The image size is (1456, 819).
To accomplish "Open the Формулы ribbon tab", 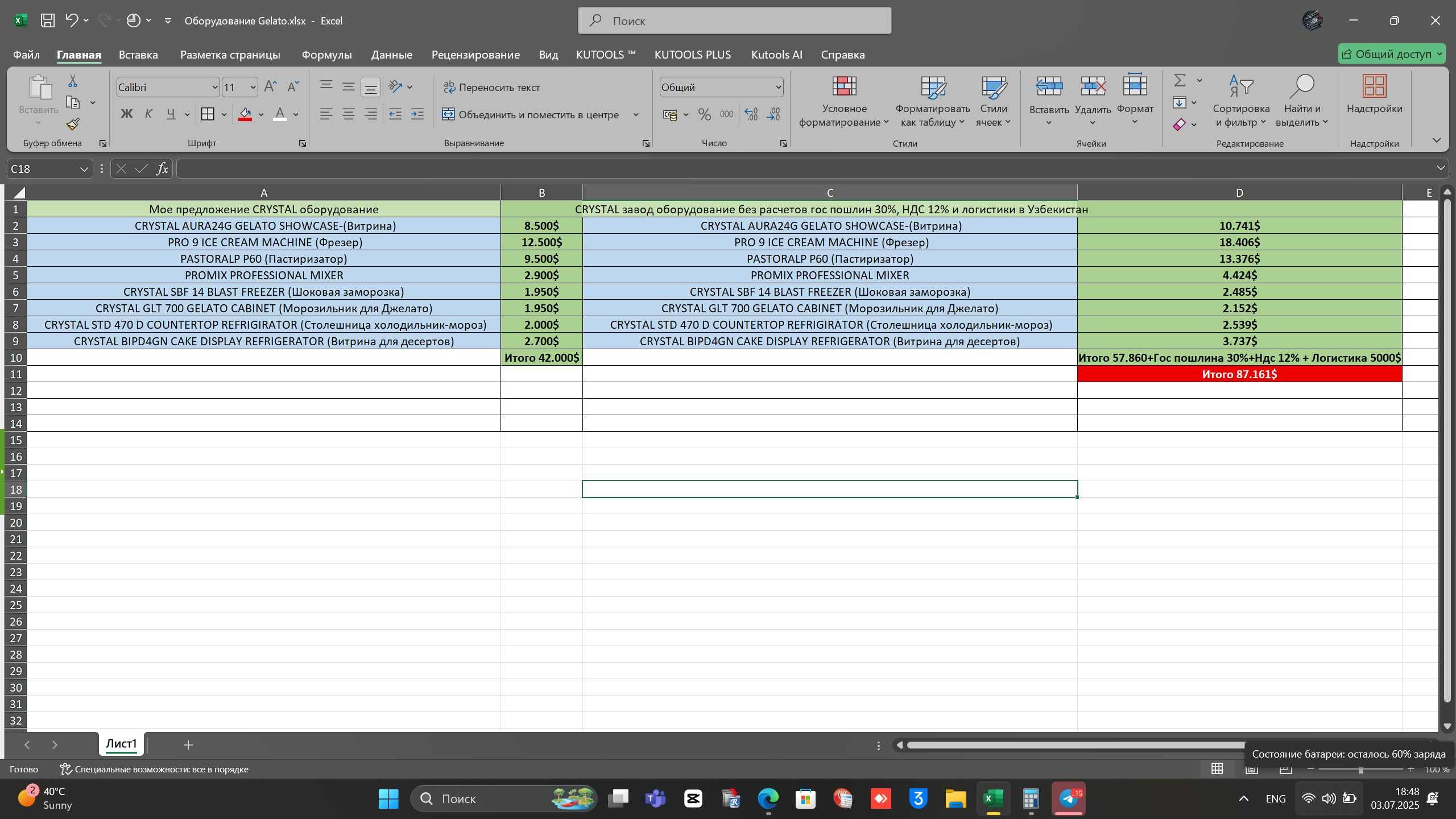I will click(x=326, y=55).
